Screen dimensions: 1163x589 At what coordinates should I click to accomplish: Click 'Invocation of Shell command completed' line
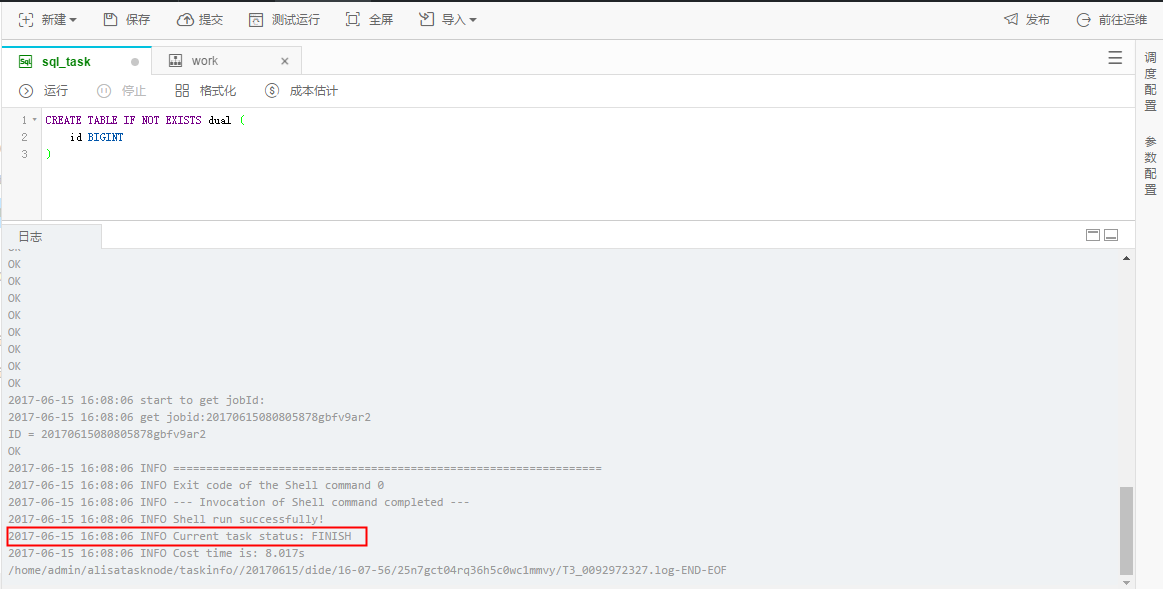click(x=239, y=502)
